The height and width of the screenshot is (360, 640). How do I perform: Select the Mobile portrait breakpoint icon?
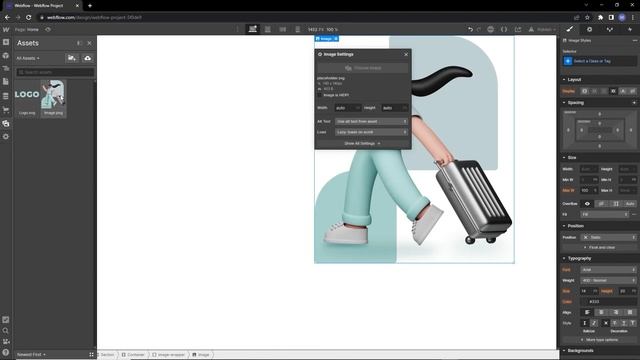298,29
